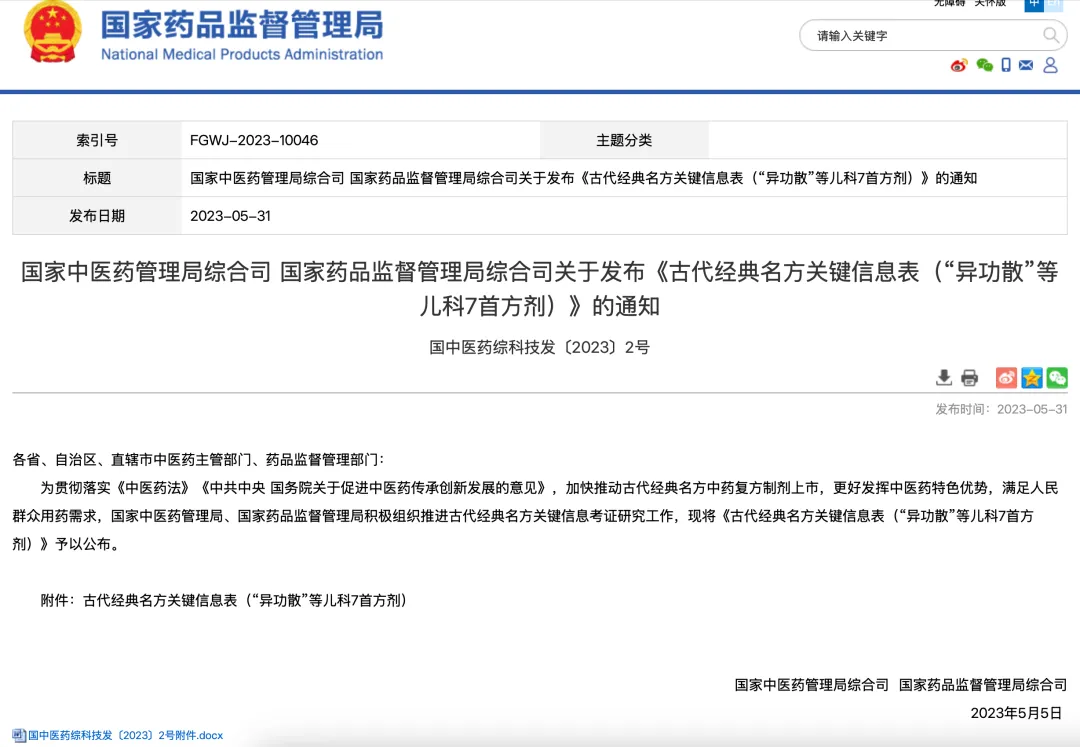Click the docx attachment file icon
1080x747 pixels.
[x=19, y=735]
